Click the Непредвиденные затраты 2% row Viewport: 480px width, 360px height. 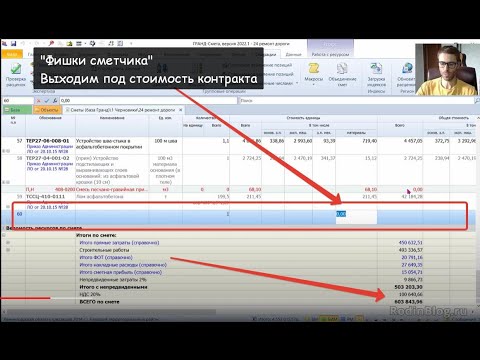tap(113, 279)
